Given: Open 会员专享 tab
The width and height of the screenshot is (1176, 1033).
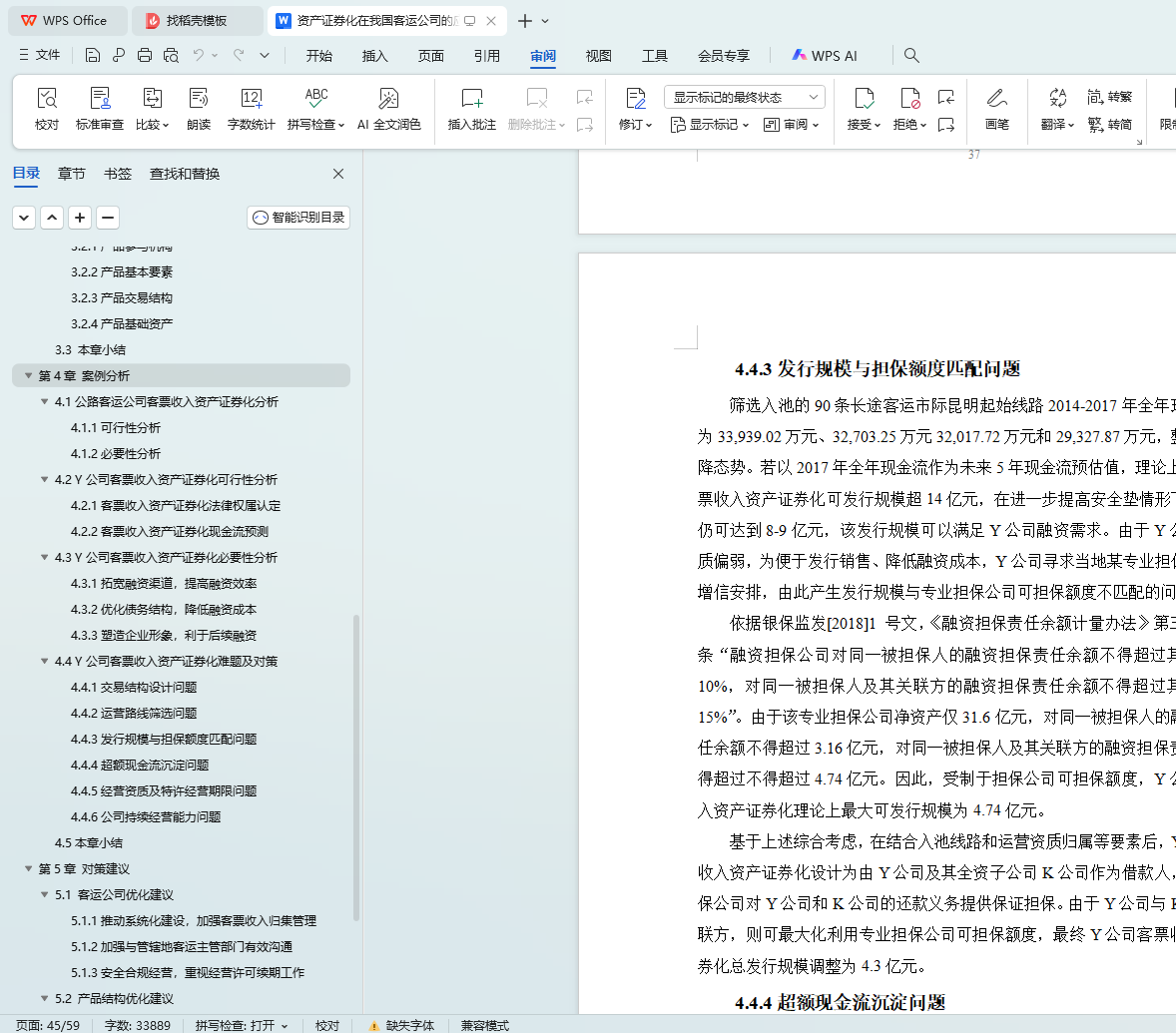Looking at the screenshot, I should coord(723,56).
